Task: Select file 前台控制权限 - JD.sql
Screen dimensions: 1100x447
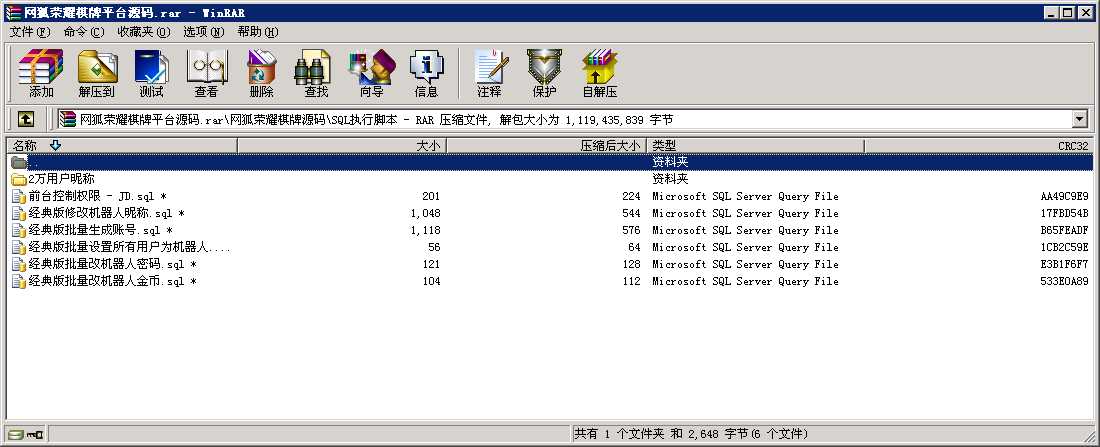Action: (98, 196)
